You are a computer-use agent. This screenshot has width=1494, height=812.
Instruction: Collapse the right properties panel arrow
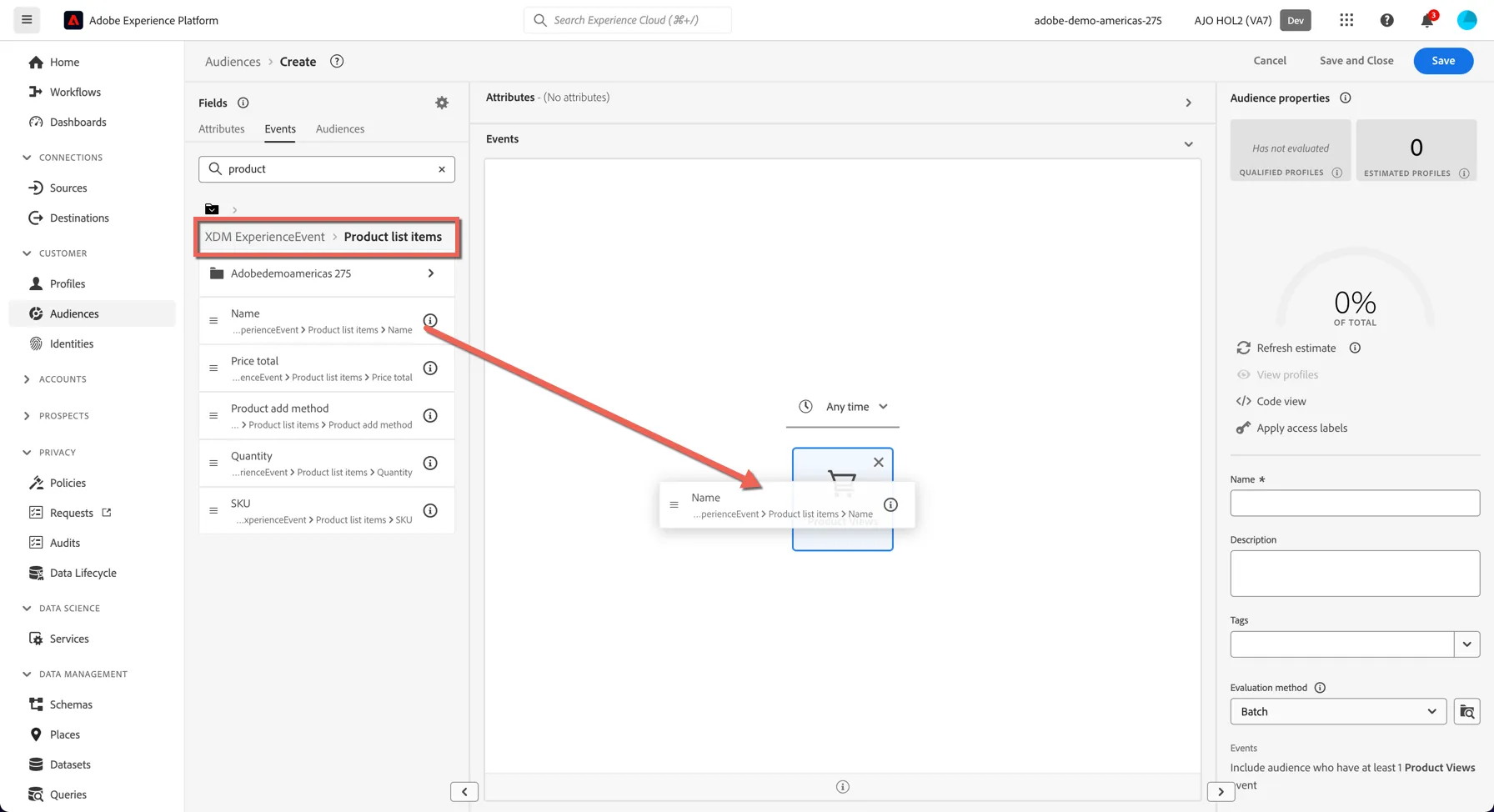tap(1221, 792)
